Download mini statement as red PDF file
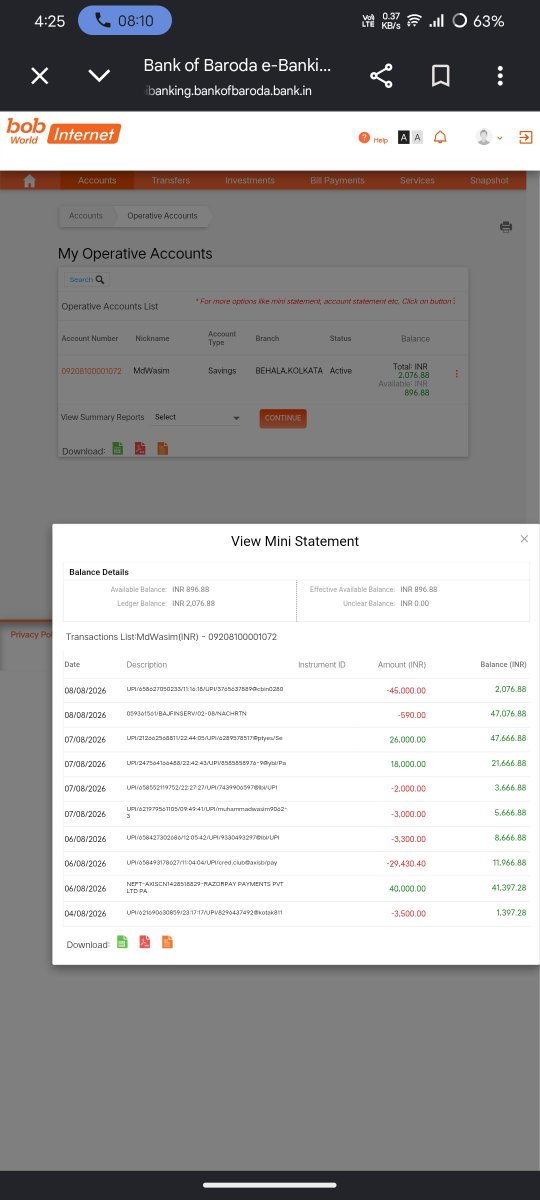This screenshot has width=540, height=1200. click(145, 942)
